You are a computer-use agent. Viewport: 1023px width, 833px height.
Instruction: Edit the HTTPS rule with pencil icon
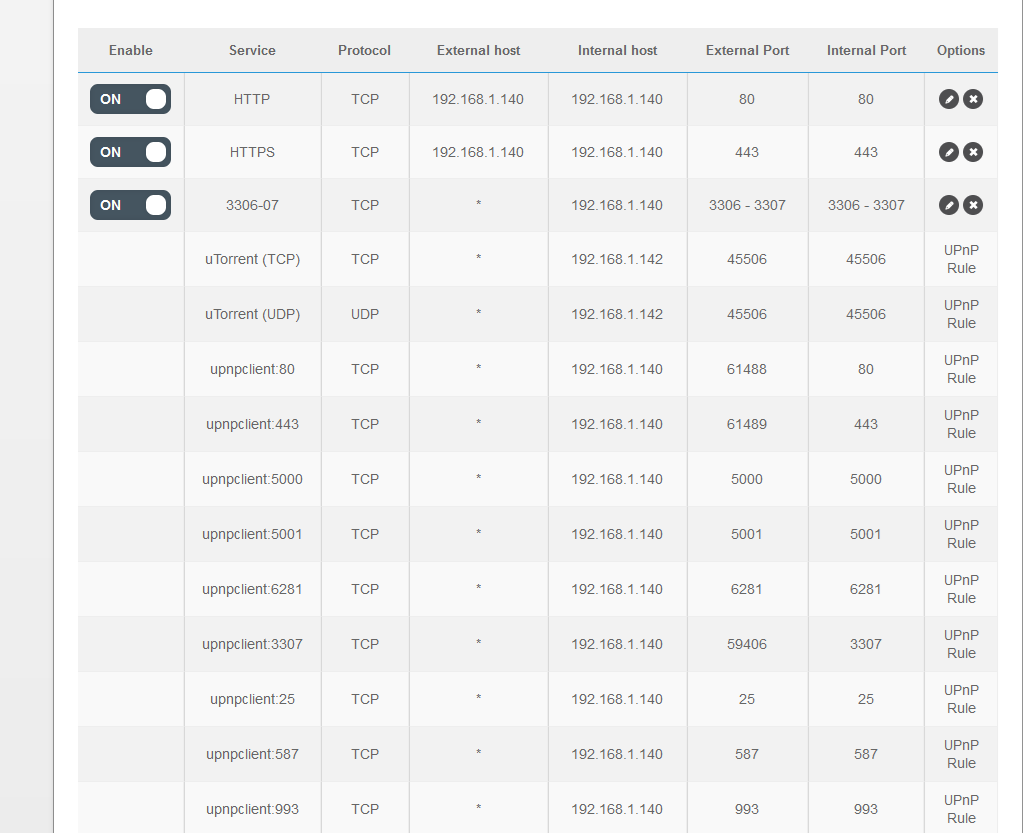tap(949, 152)
